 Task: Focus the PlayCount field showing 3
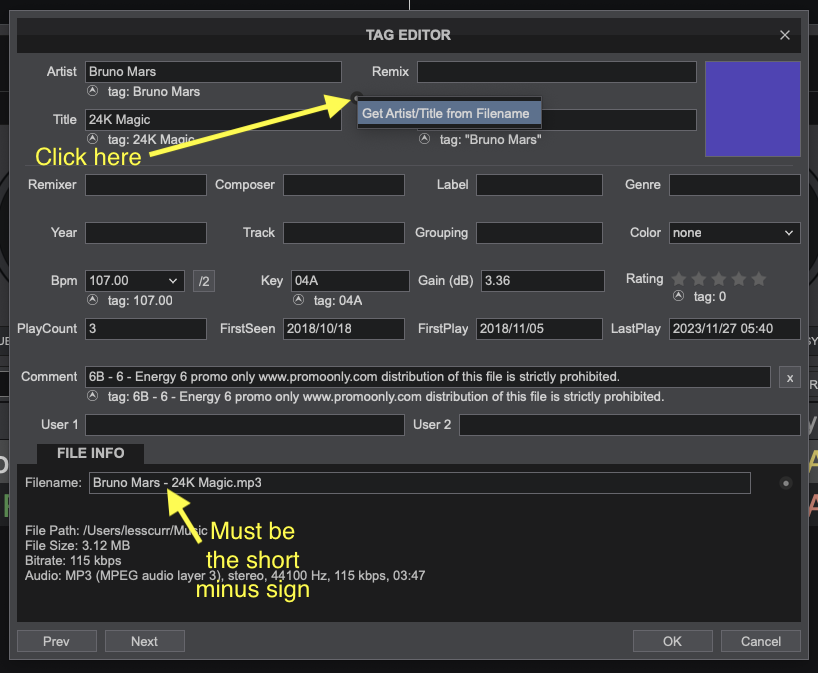pyautogui.click(x=146, y=329)
